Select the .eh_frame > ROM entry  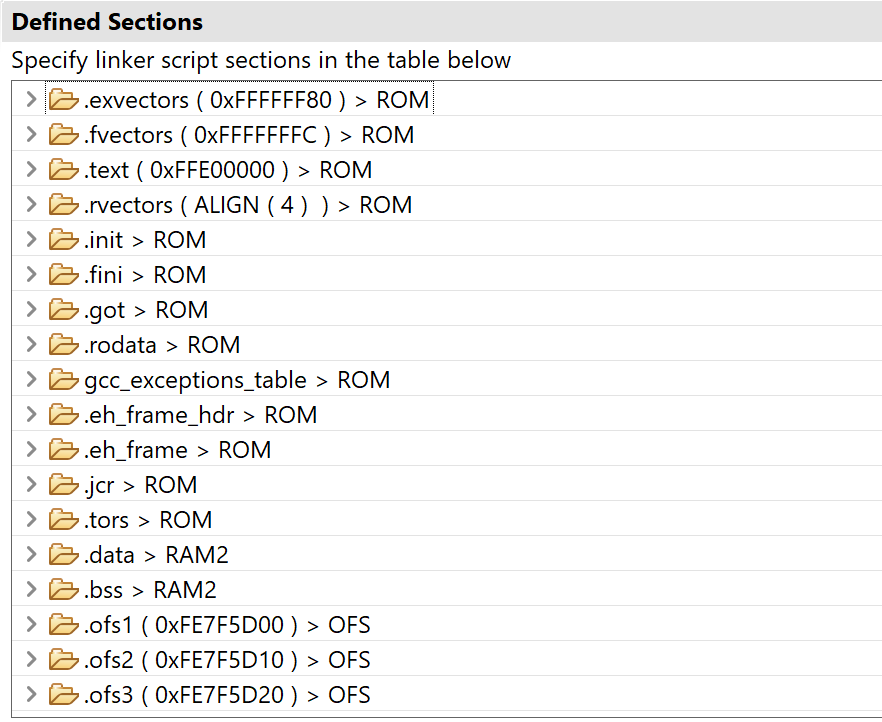[178, 450]
